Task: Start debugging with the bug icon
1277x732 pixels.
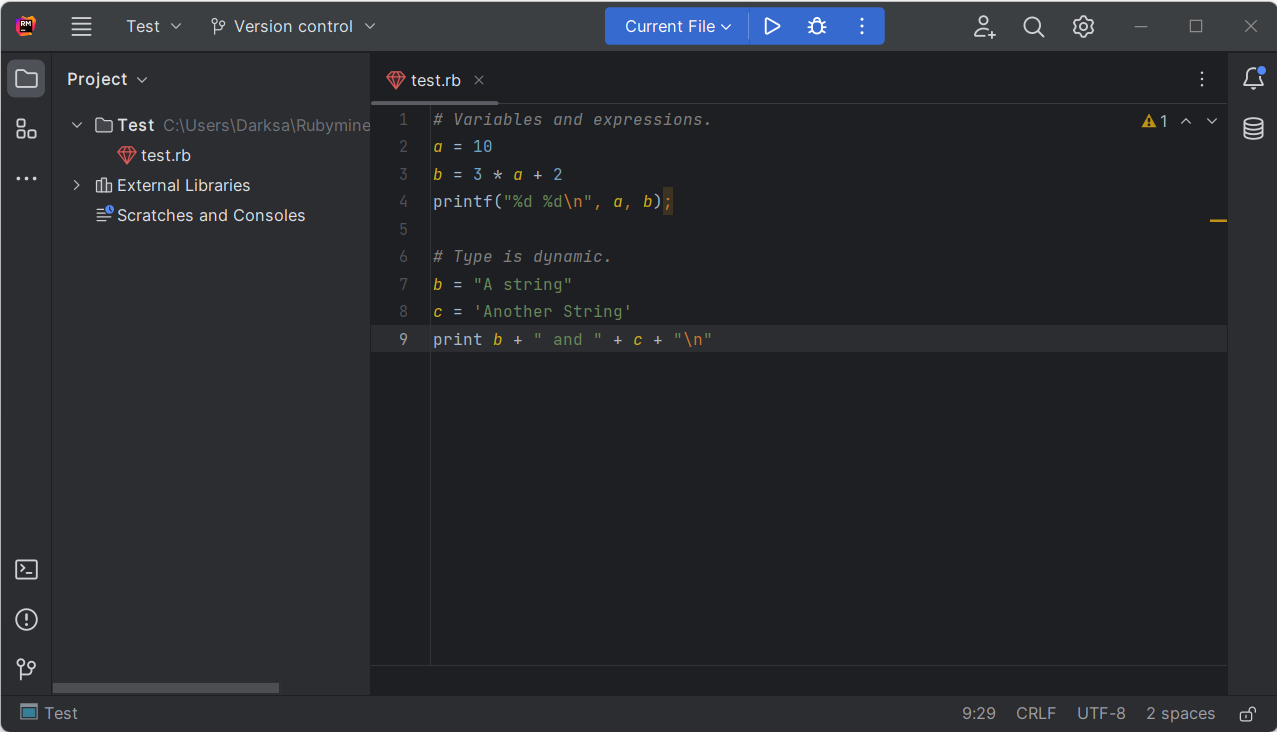Action: click(x=817, y=27)
